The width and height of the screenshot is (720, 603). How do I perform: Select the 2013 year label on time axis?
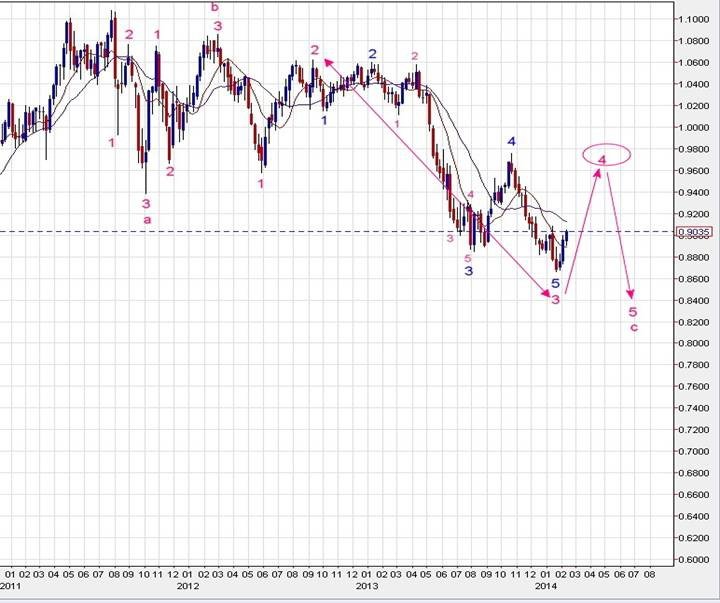click(367, 586)
